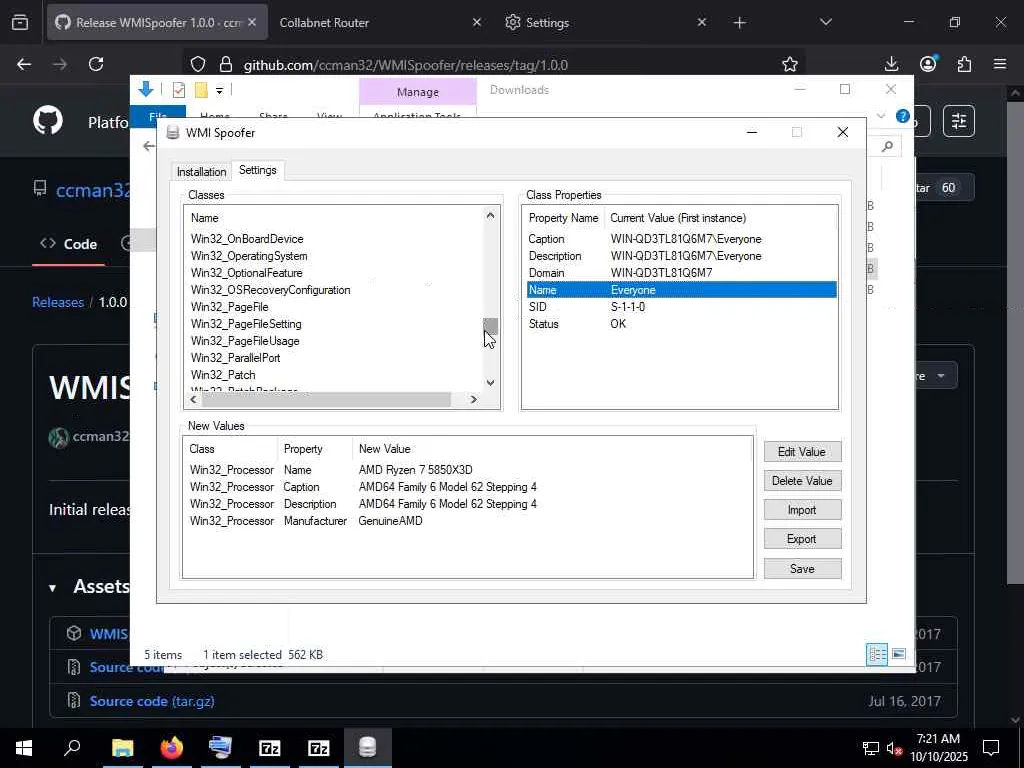The height and width of the screenshot is (768, 1024).
Task: Click the Delete Value button
Action: [802, 481]
